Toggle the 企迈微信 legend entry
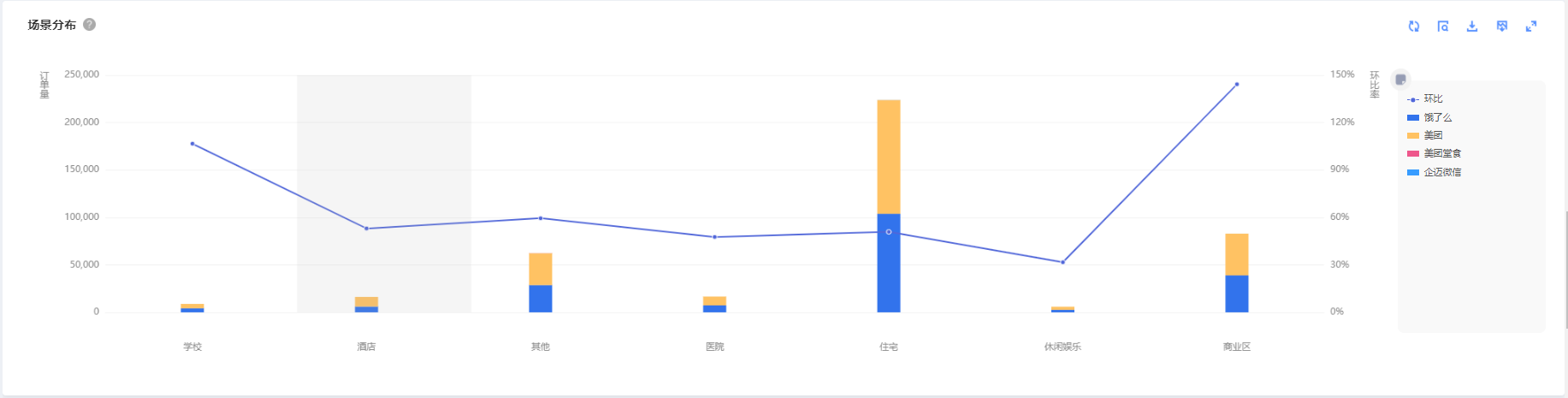The height and width of the screenshot is (398, 1568). coord(1435,172)
